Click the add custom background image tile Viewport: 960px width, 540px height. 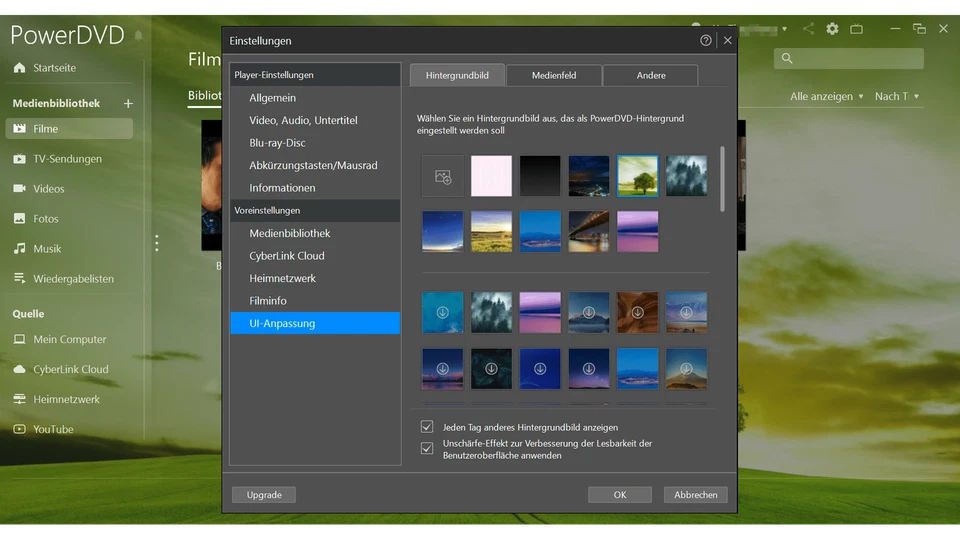pyautogui.click(x=442, y=176)
